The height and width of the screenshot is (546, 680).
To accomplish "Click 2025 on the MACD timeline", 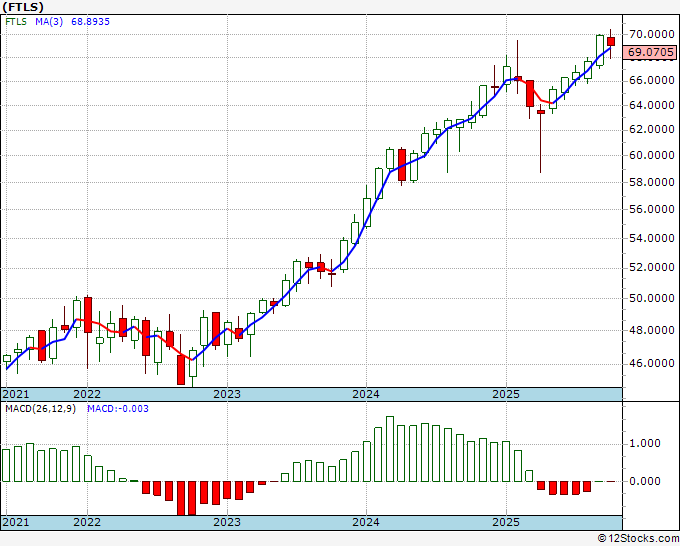I will coord(506,522).
